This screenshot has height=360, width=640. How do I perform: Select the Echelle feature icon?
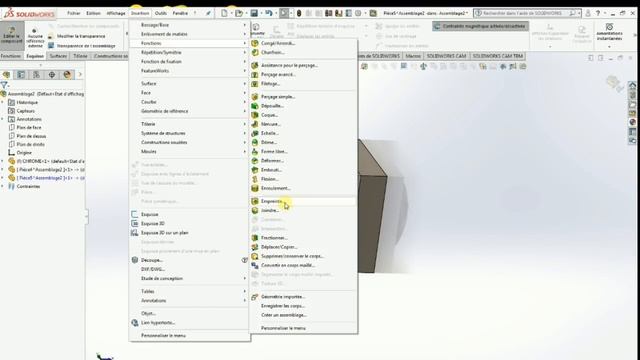(x=255, y=133)
